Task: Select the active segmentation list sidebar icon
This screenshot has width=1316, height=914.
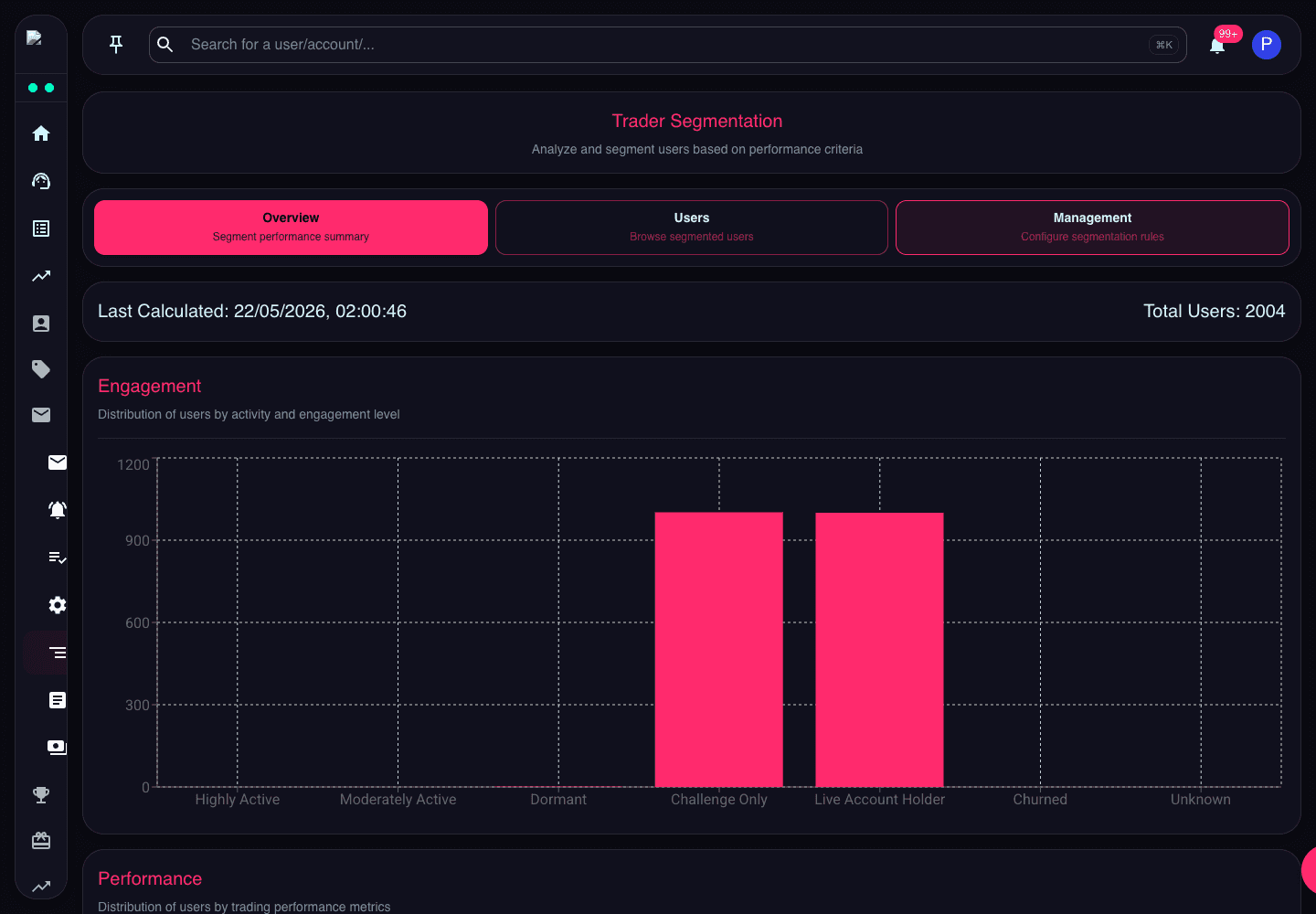Action: tap(58, 653)
